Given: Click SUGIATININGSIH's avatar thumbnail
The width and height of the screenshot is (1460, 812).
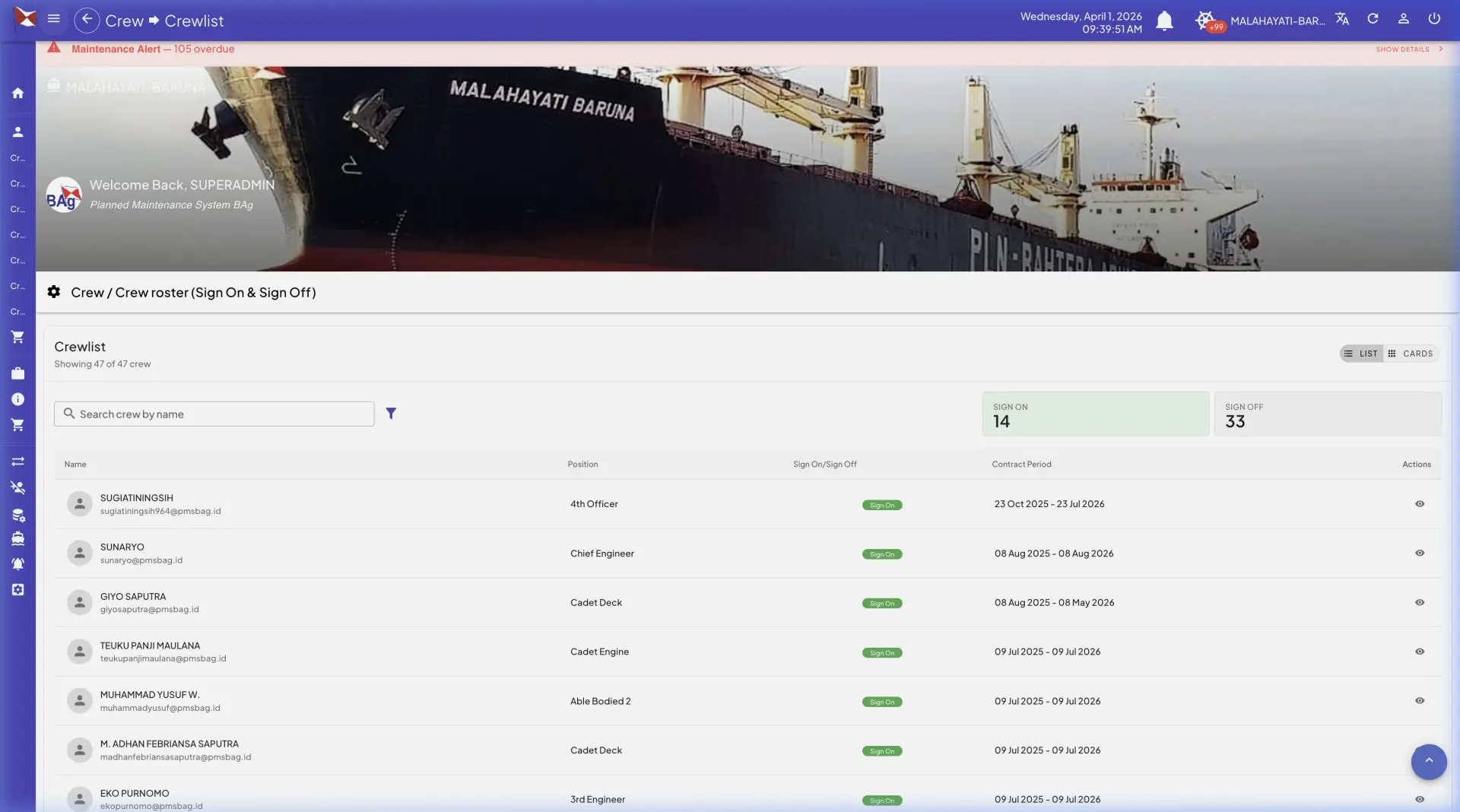Looking at the screenshot, I should point(79,503).
